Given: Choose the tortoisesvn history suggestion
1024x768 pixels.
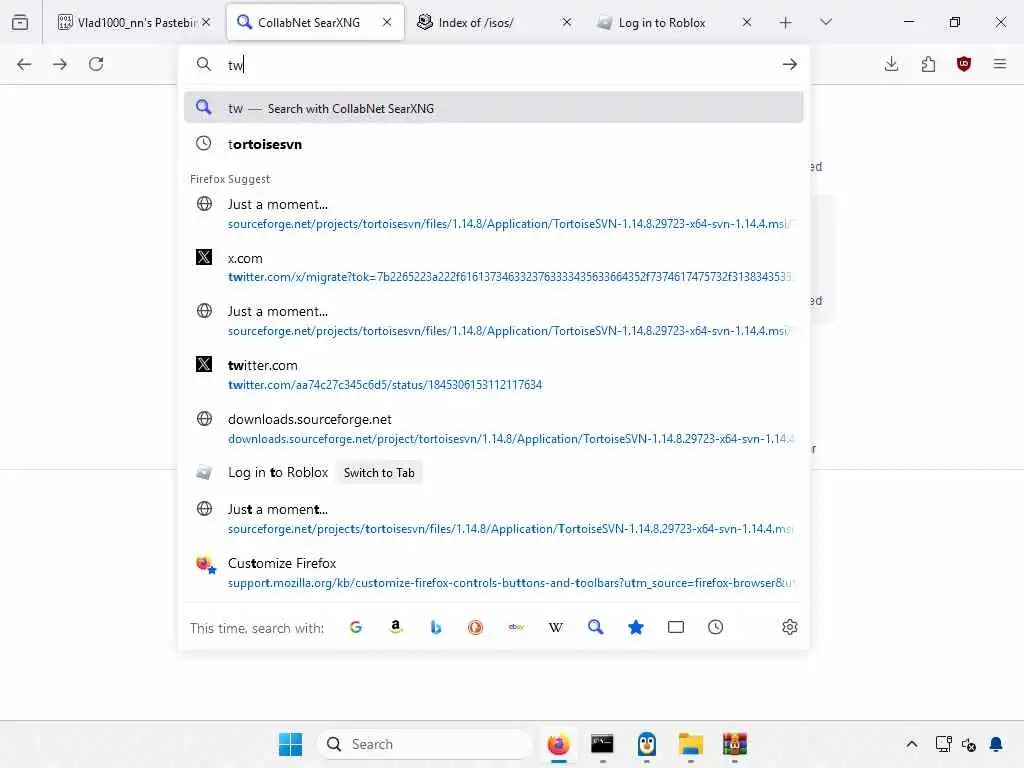Looking at the screenshot, I should pos(494,144).
